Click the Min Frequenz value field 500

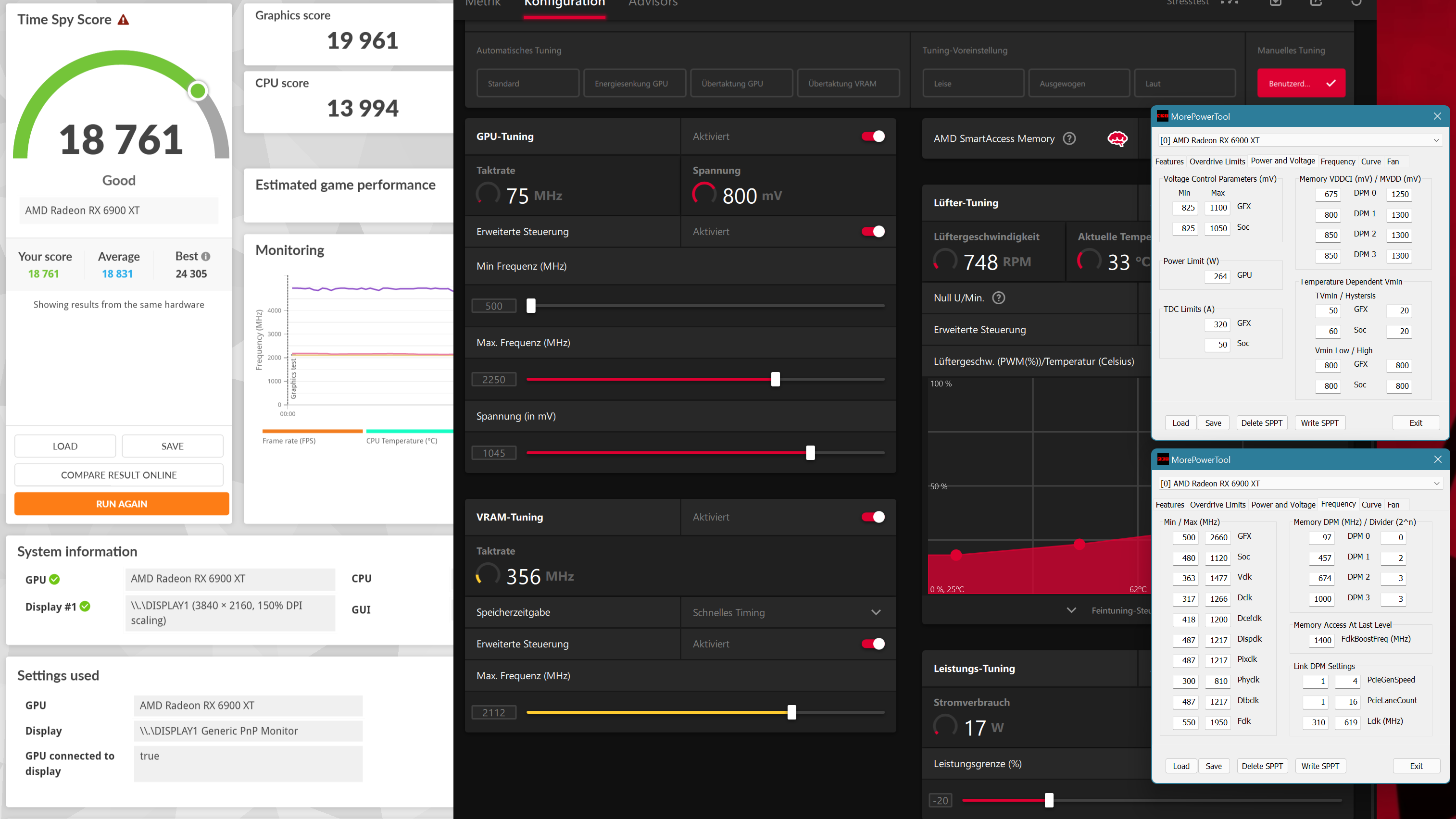point(494,306)
